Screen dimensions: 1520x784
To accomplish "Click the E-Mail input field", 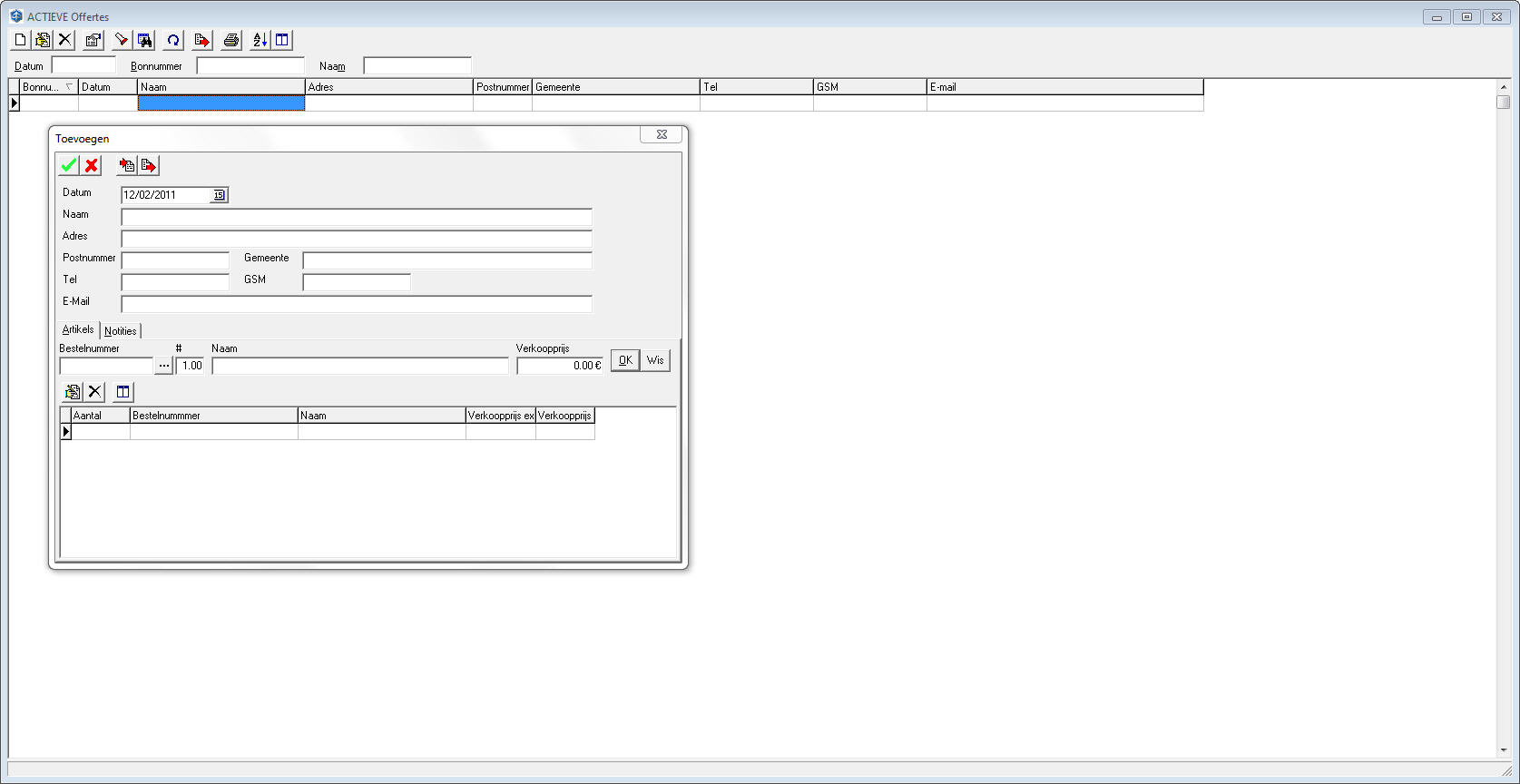I will 357,304.
